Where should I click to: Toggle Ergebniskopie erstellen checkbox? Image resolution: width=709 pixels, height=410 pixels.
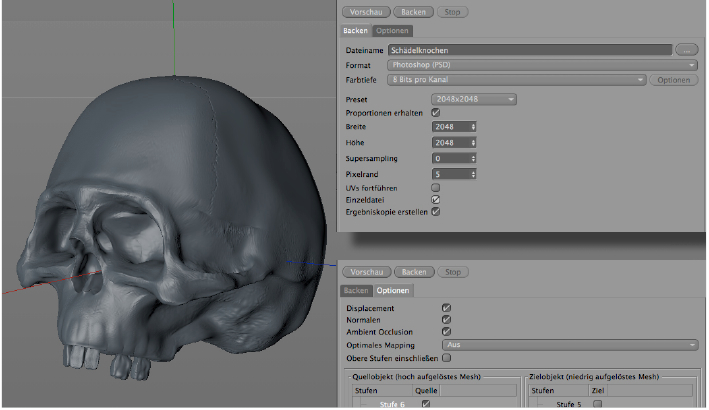point(436,212)
